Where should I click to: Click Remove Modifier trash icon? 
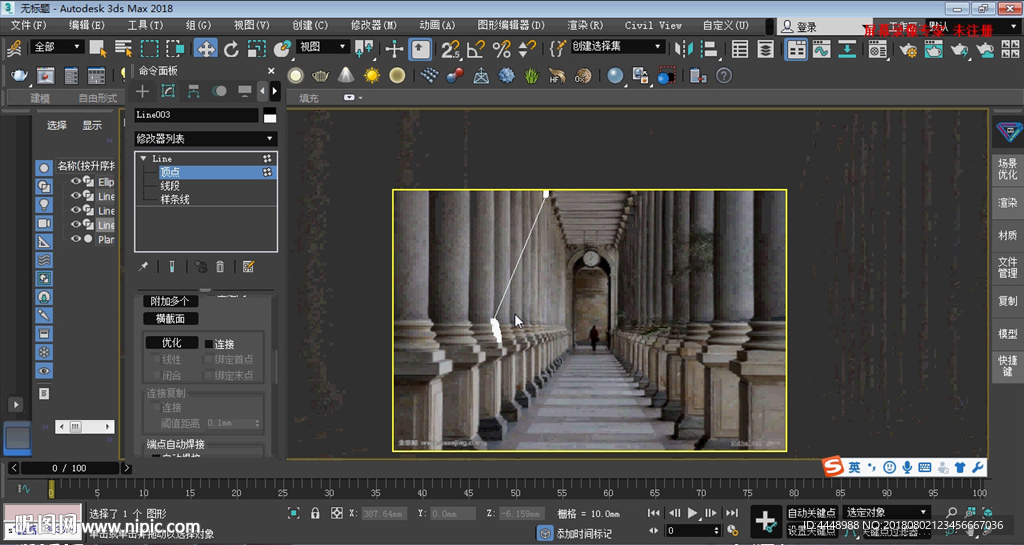[x=220, y=266]
